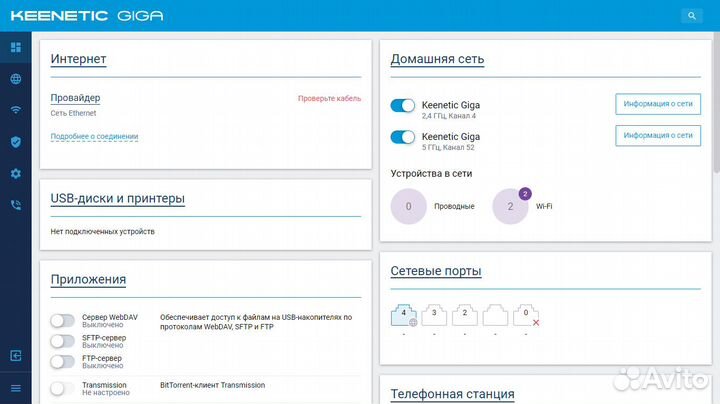Open the Подробнее о соединении link
The image size is (720, 404).
click(94, 136)
